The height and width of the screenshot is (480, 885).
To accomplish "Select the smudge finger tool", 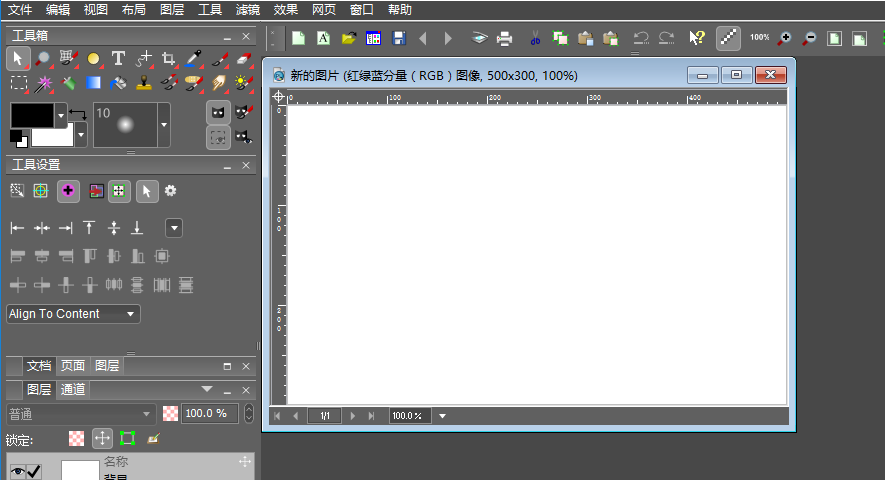I will pyautogui.click(x=218, y=83).
